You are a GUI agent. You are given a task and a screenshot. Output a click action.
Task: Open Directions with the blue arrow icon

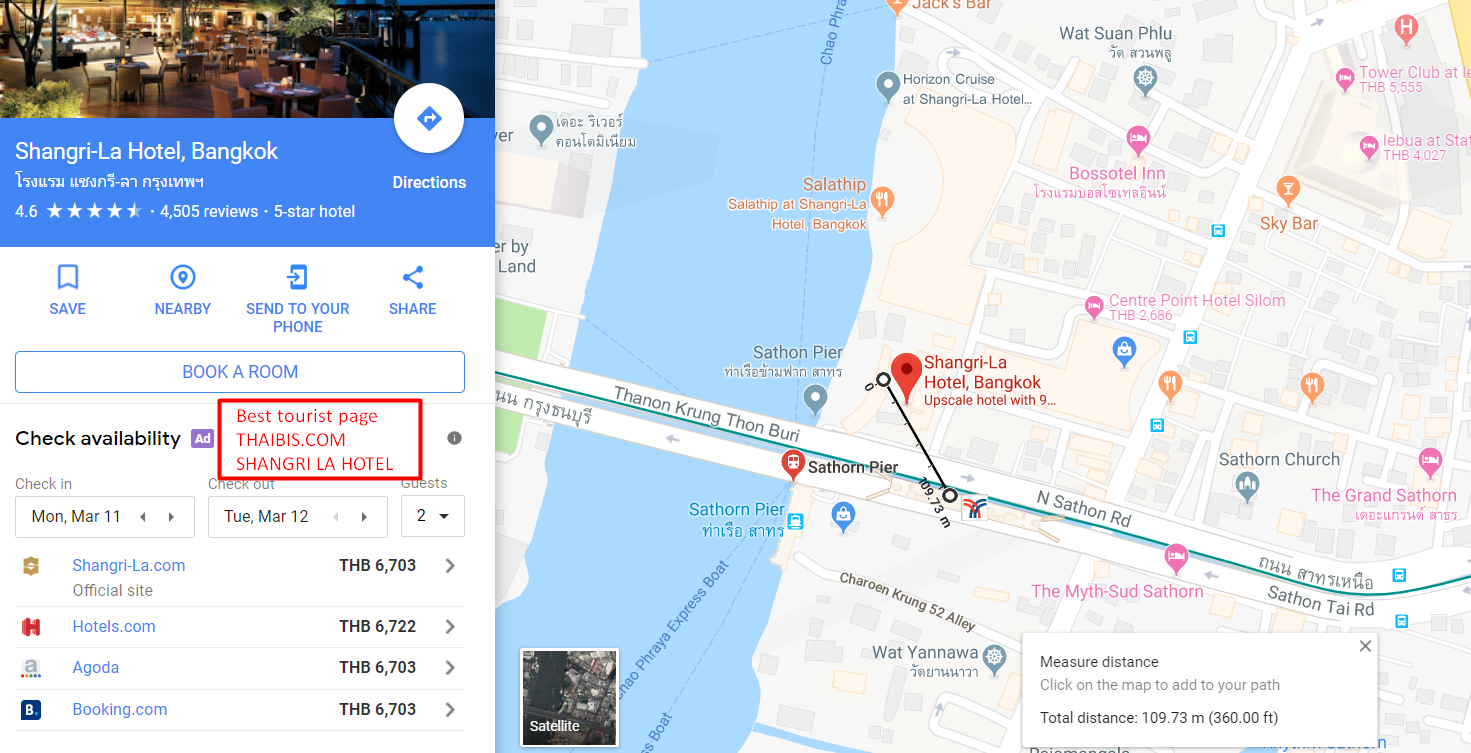[x=429, y=119]
